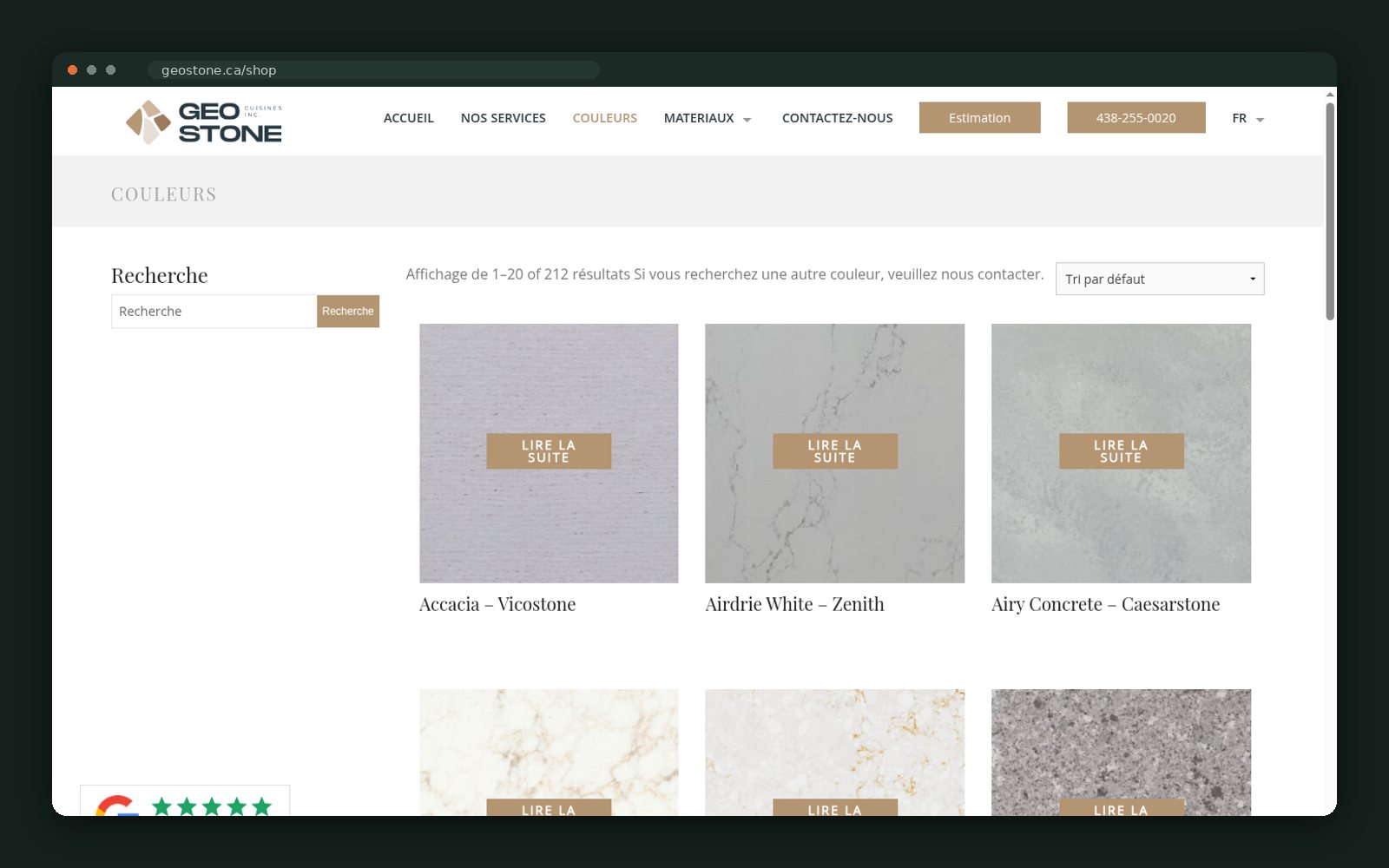This screenshot has width=1389, height=868.
Task: Click 'Lire la suite' on Airy Concrete
Action: [1122, 451]
